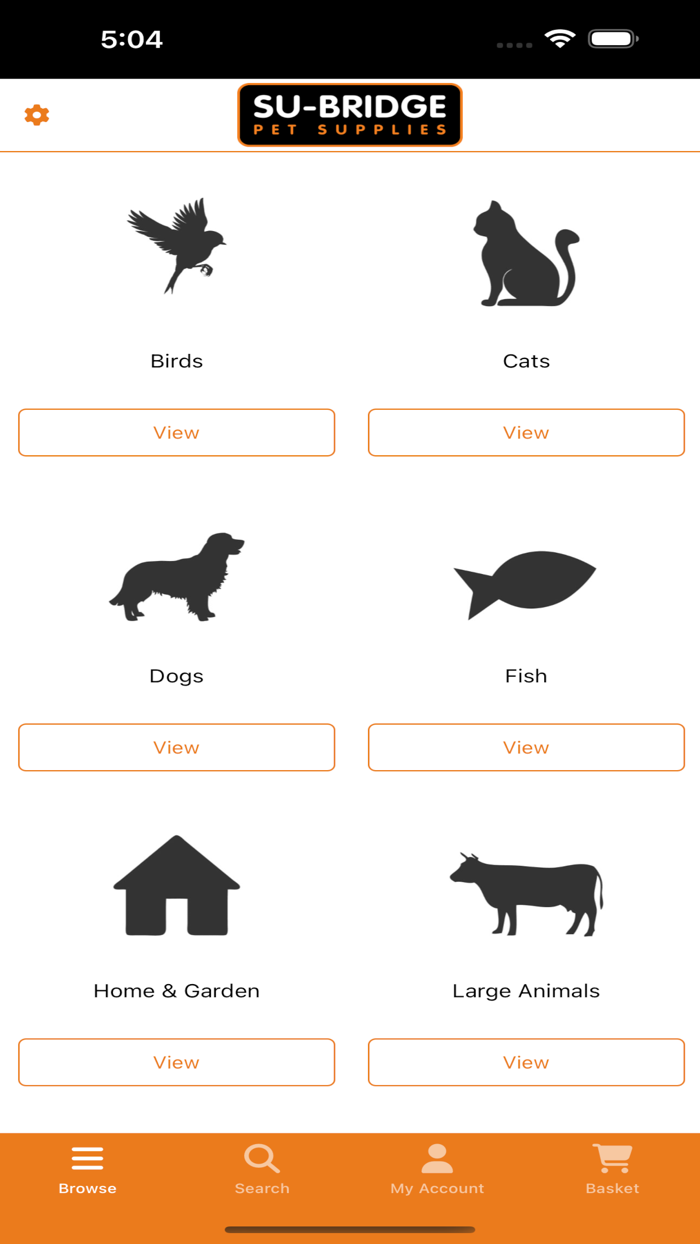Switch to the Basket tab
700x1244 pixels.
611,1168
